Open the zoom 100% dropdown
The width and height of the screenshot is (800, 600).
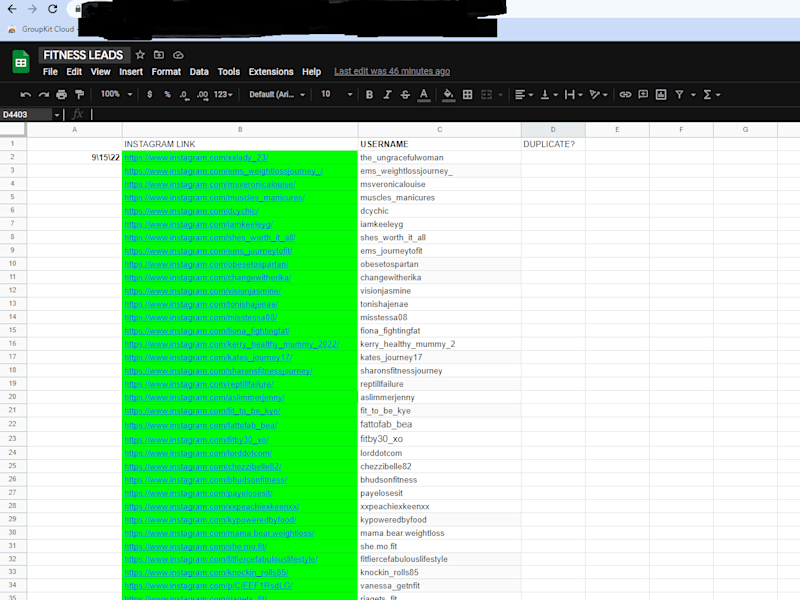pyautogui.click(x=116, y=94)
